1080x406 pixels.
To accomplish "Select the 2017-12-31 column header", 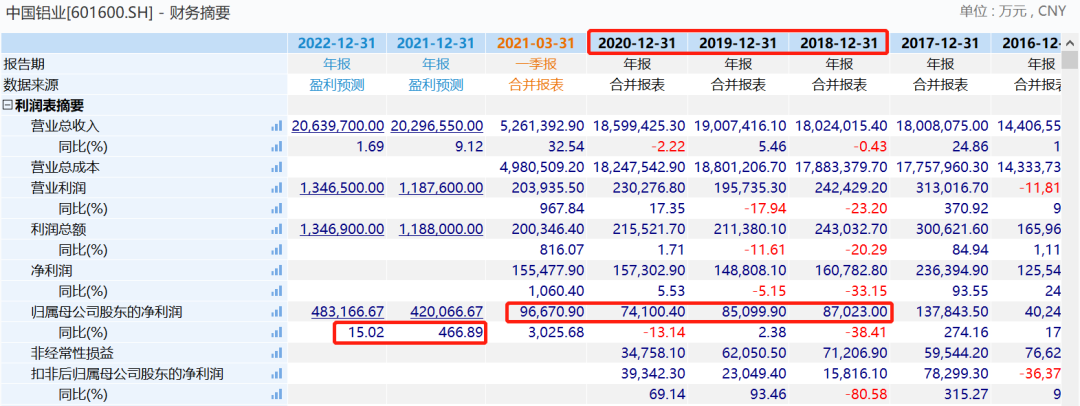I will [x=940, y=43].
